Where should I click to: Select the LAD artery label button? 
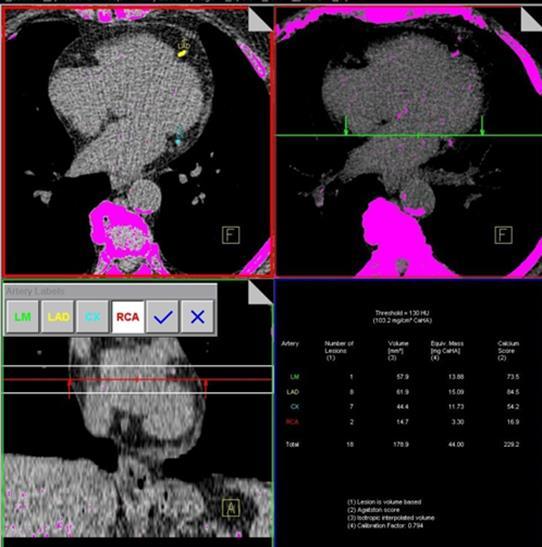(58, 317)
